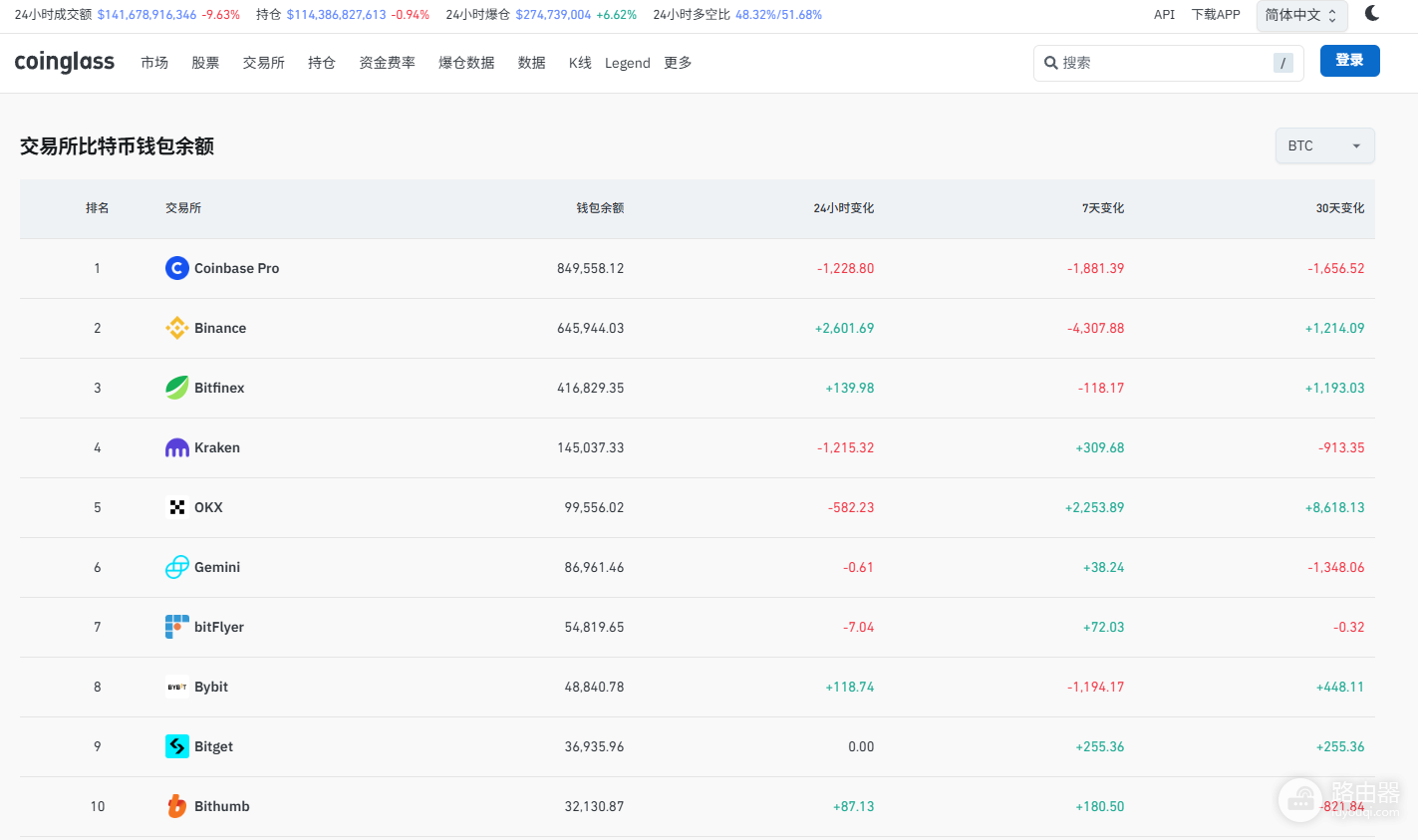Click the OKX checkered logo
This screenshot has width=1418, height=840.
[x=176, y=507]
